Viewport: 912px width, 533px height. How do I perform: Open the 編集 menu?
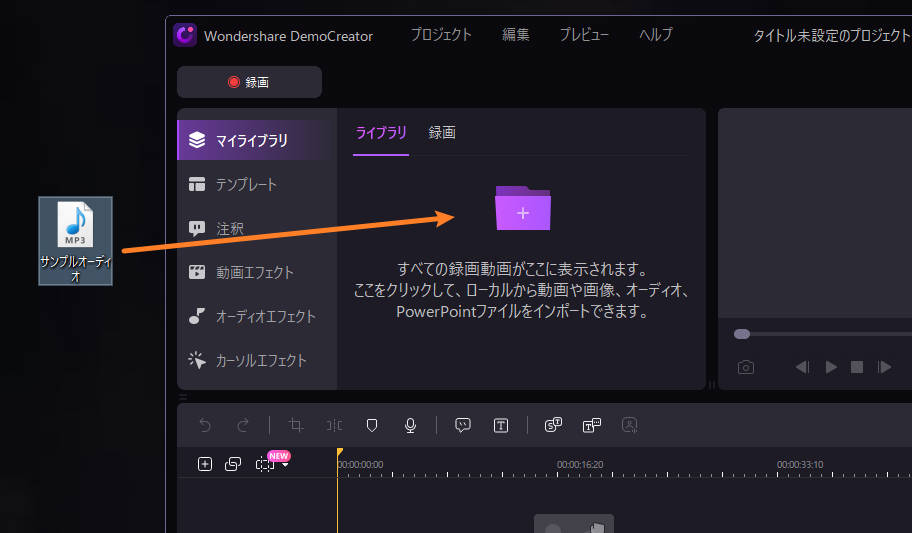(515, 35)
